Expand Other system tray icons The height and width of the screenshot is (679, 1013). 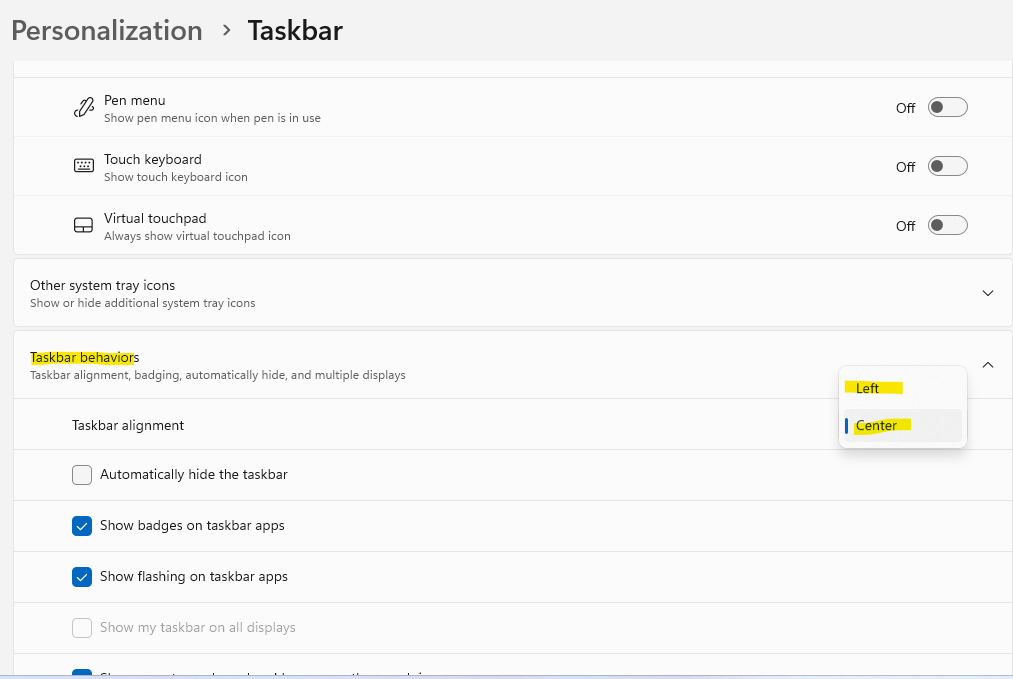tap(988, 292)
